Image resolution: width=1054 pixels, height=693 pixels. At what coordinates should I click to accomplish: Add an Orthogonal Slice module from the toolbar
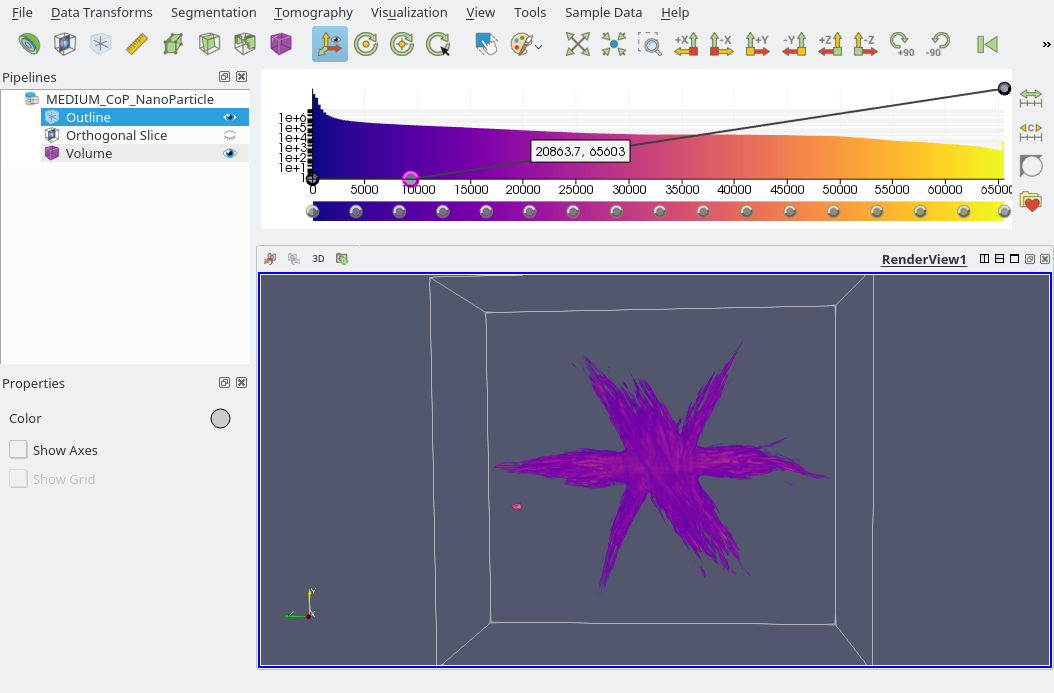tap(65, 44)
